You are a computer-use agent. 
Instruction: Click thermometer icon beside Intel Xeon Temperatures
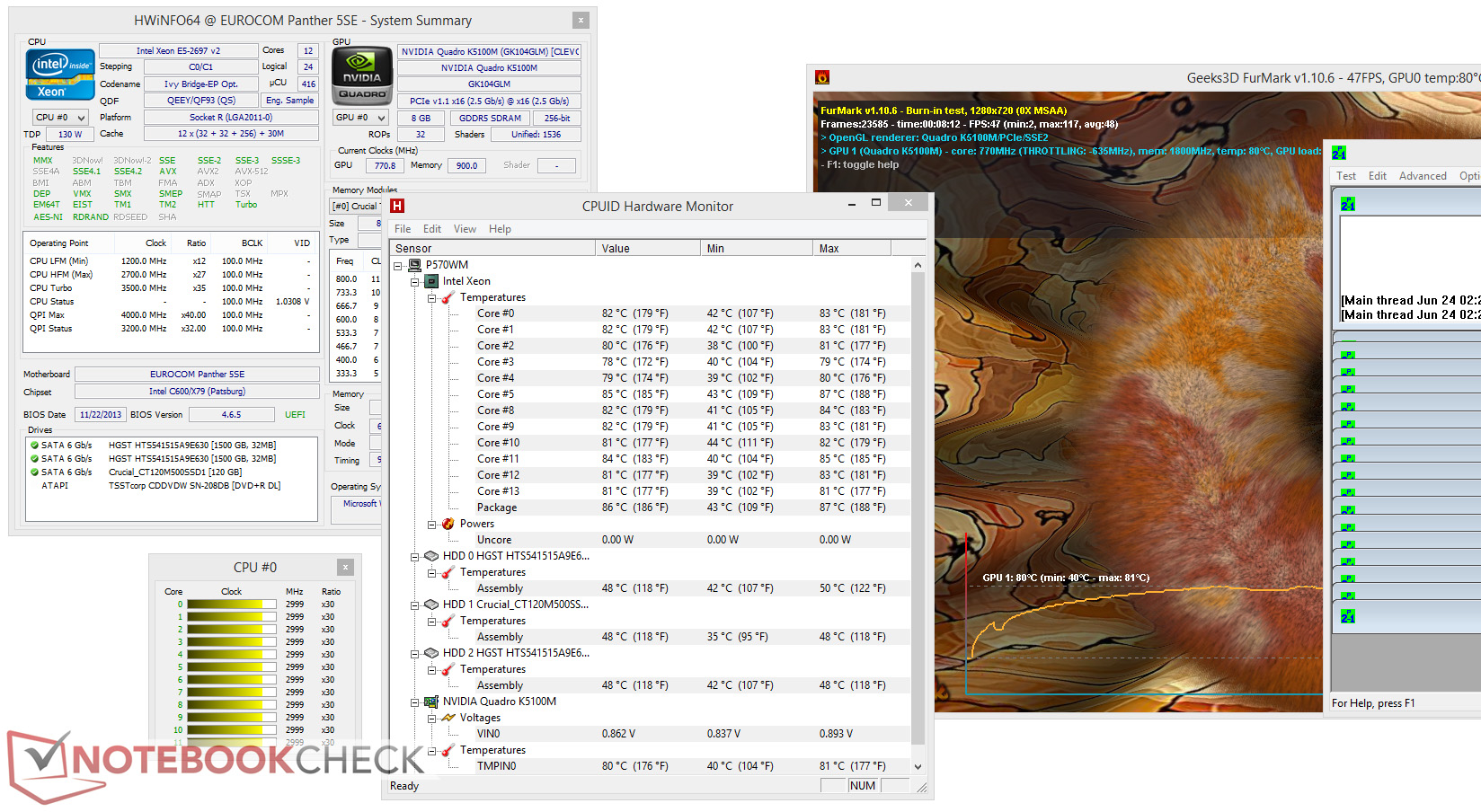pyautogui.click(x=448, y=297)
